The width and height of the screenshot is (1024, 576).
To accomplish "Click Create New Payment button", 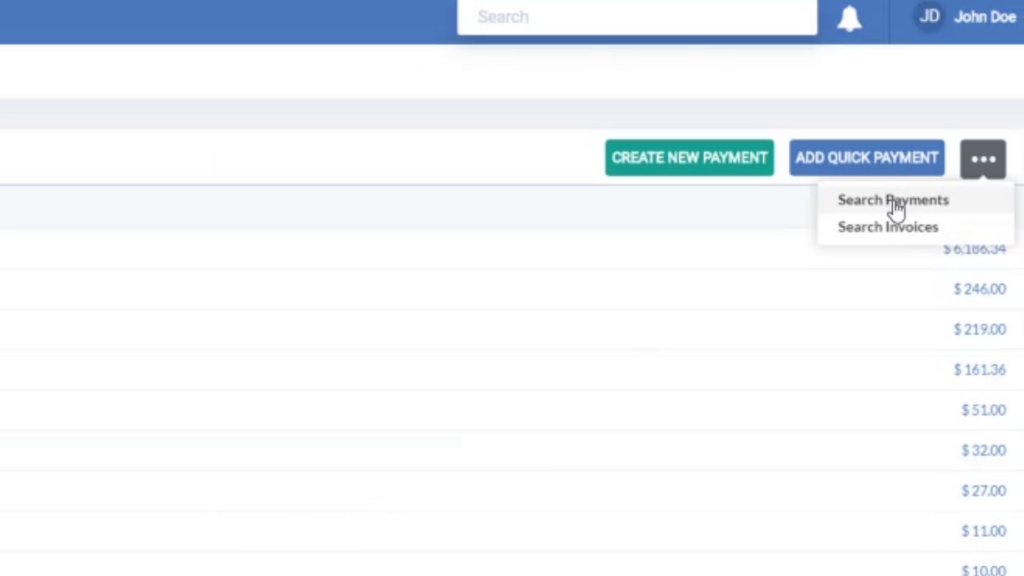I will point(690,157).
